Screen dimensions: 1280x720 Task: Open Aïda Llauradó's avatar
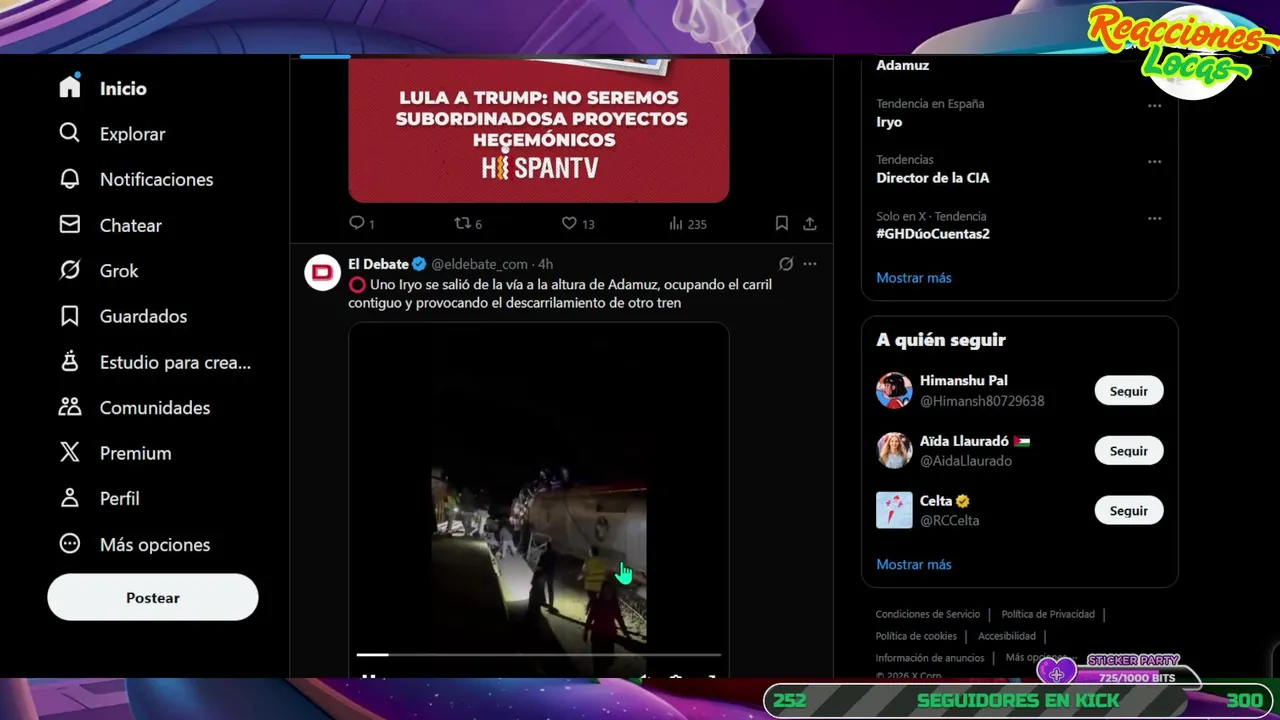(x=894, y=450)
